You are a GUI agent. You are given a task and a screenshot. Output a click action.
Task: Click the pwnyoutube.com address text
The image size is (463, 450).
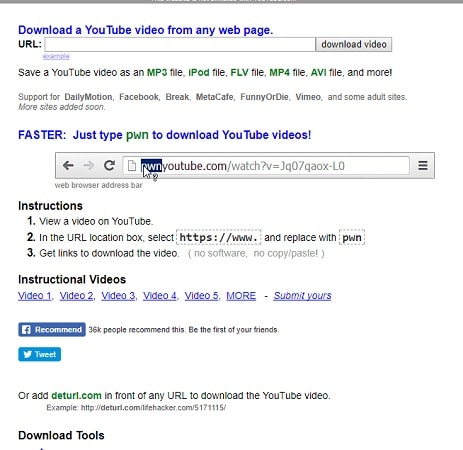[243, 166]
